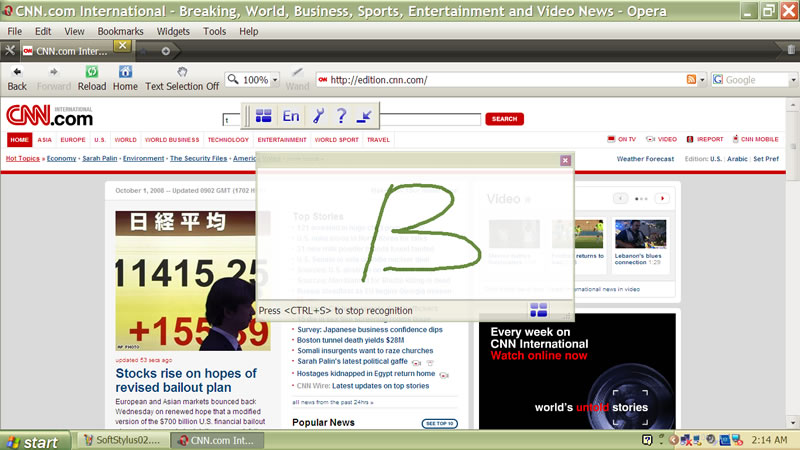
Task: Go to Home via toolbar icon
Action: coord(125,72)
